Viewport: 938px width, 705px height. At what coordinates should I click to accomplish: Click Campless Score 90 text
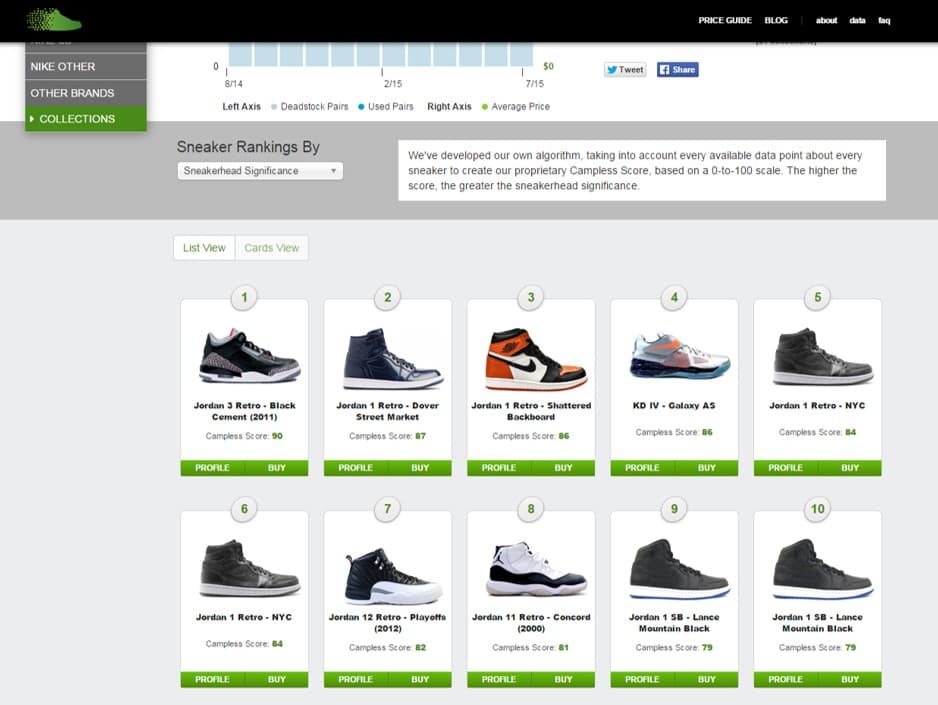pyautogui.click(x=244, y=436)
